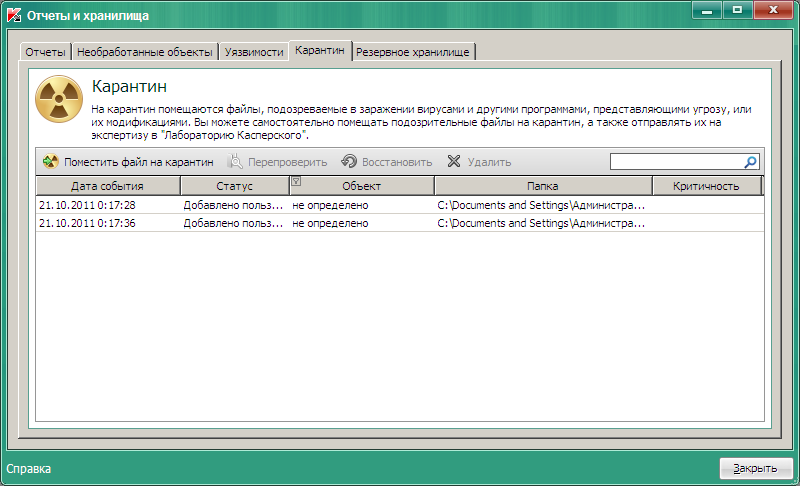Switch to the Уязвимости tab
Image resolution: width=800 pixels, height=486 pixels.
coord(254,52)
